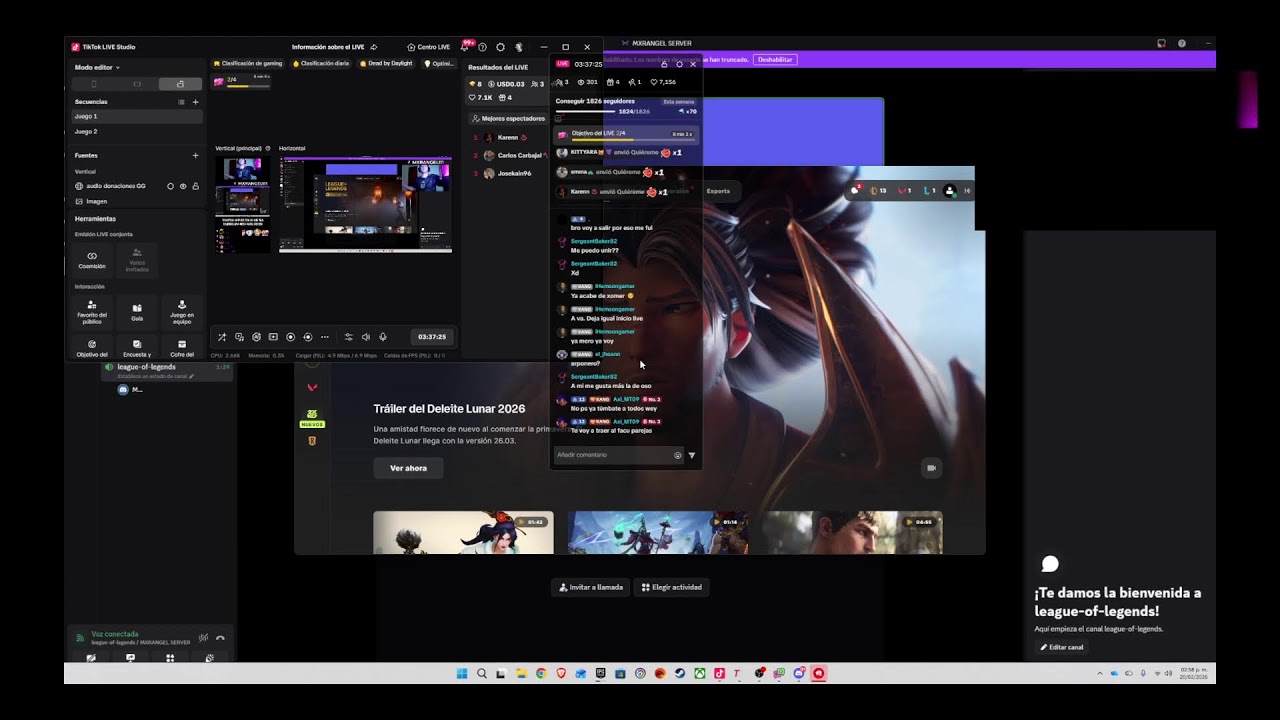Open the emoji picker in chat

[x=677, y=455]
